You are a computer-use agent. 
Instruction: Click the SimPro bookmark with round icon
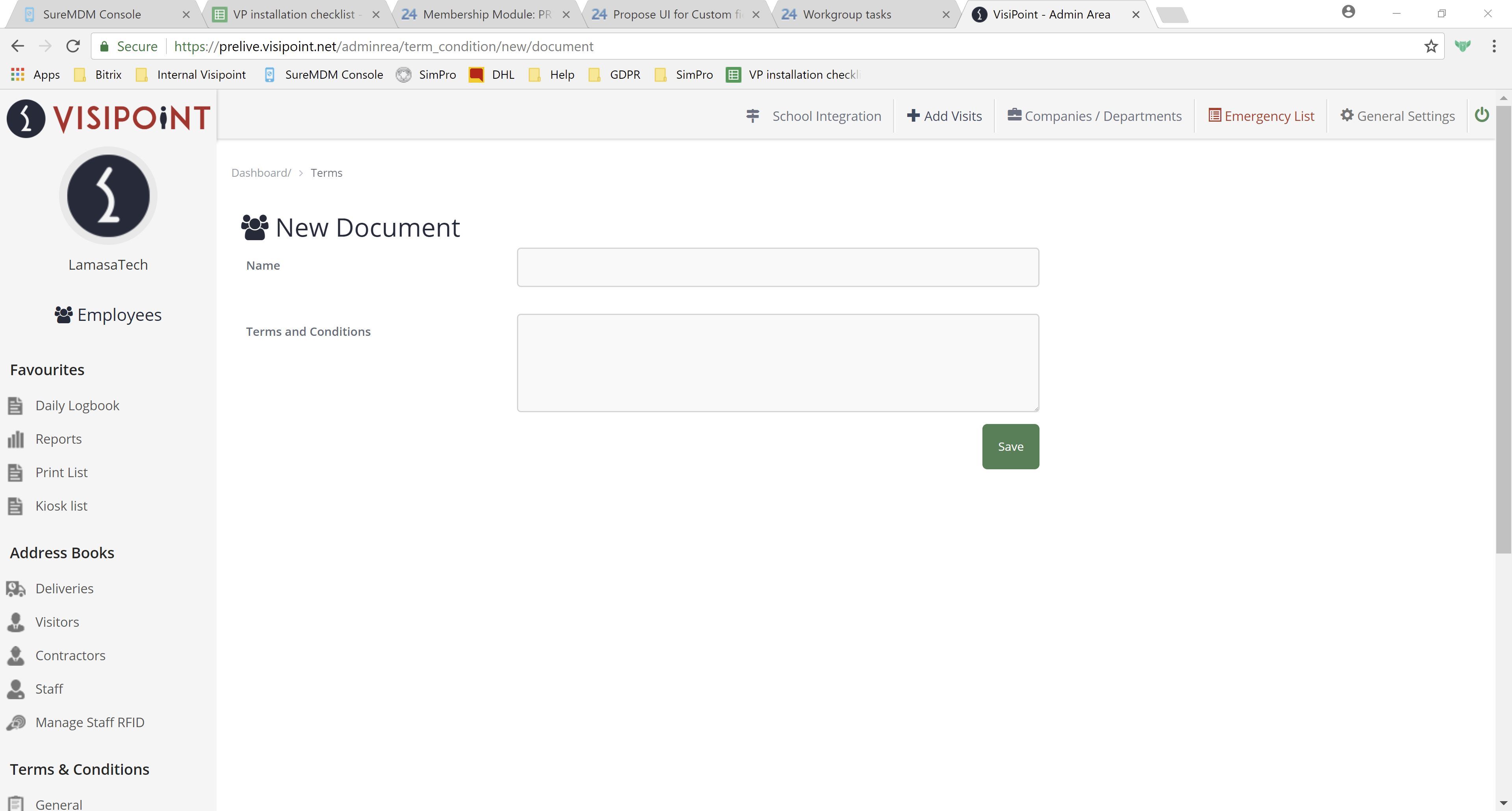(426, 74)
